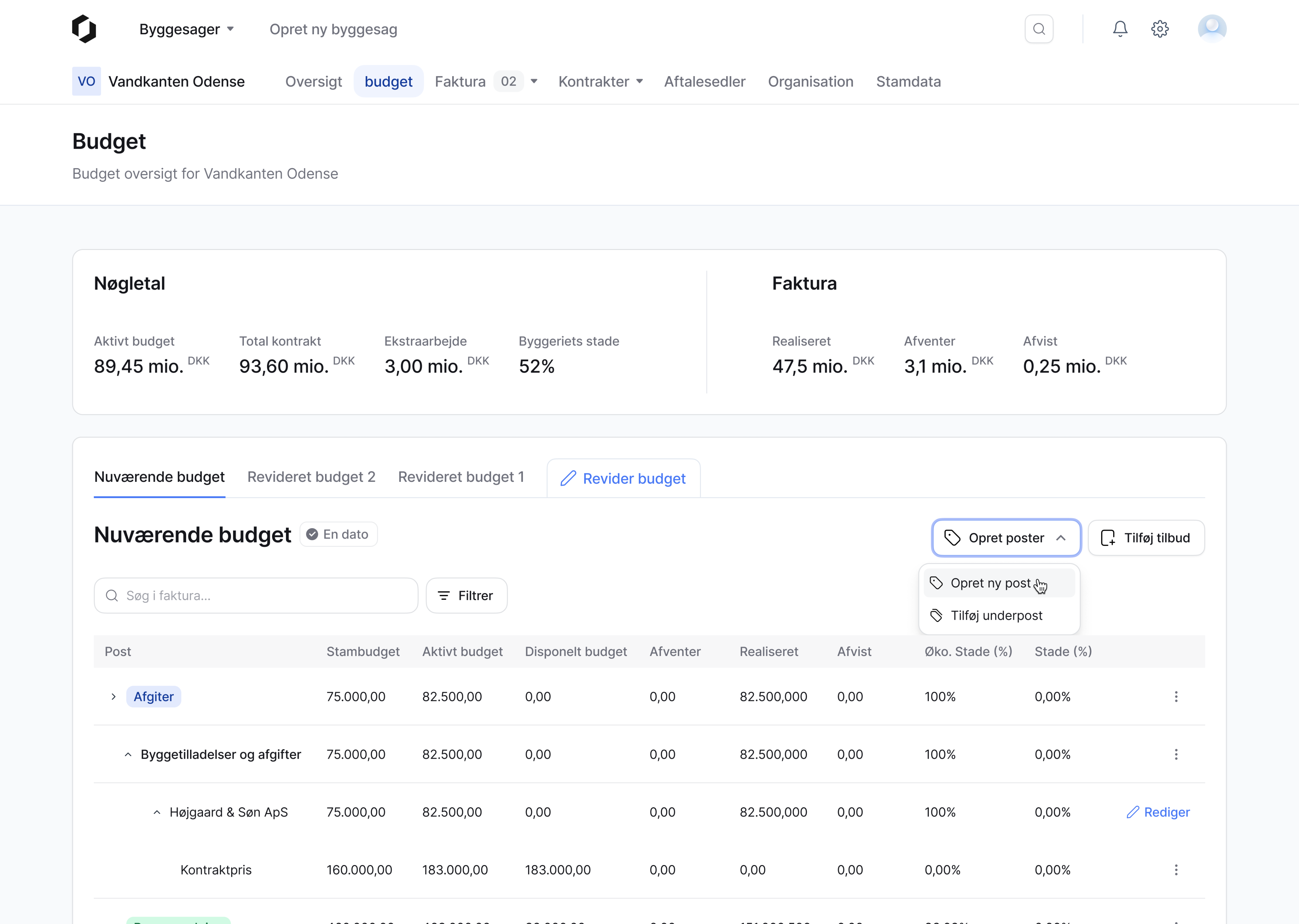This screenshot has height=924, width=1299.
Task: Switch to the Revideret budget 2 tab
Action: tap(311, 477)
